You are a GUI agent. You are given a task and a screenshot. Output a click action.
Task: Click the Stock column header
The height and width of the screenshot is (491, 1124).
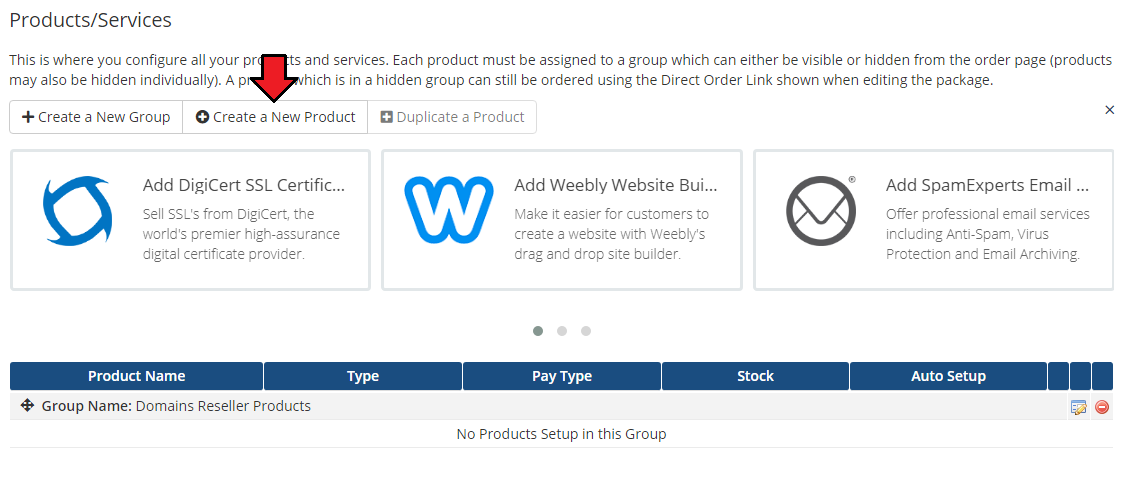(755, 376)
